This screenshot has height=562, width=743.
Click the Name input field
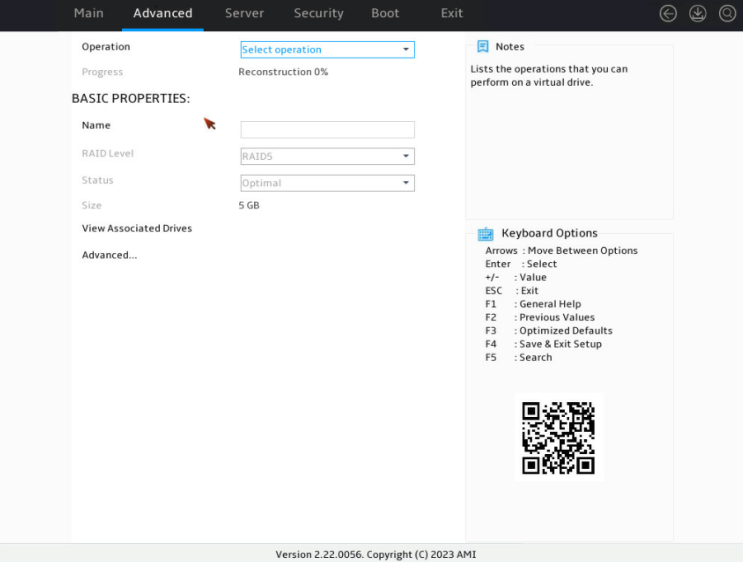click(327, 130)
